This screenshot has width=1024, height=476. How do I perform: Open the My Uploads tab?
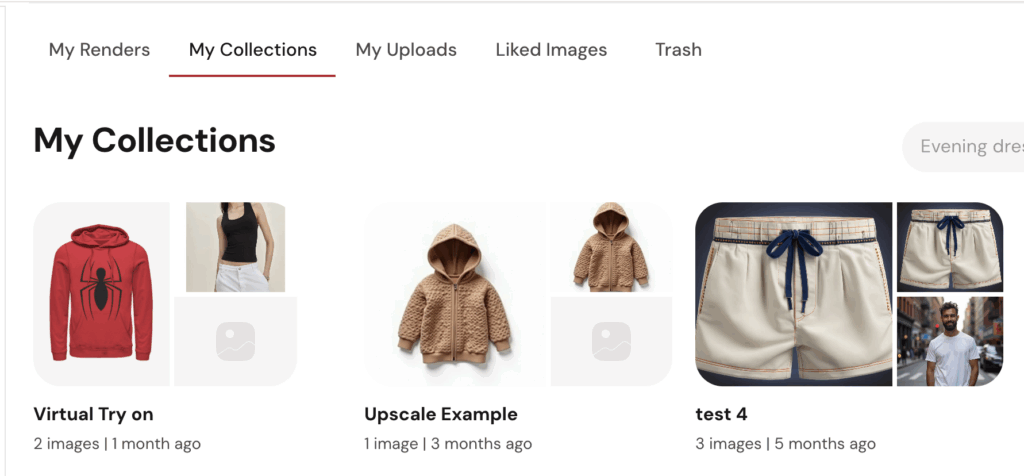[x=406, y=50]
